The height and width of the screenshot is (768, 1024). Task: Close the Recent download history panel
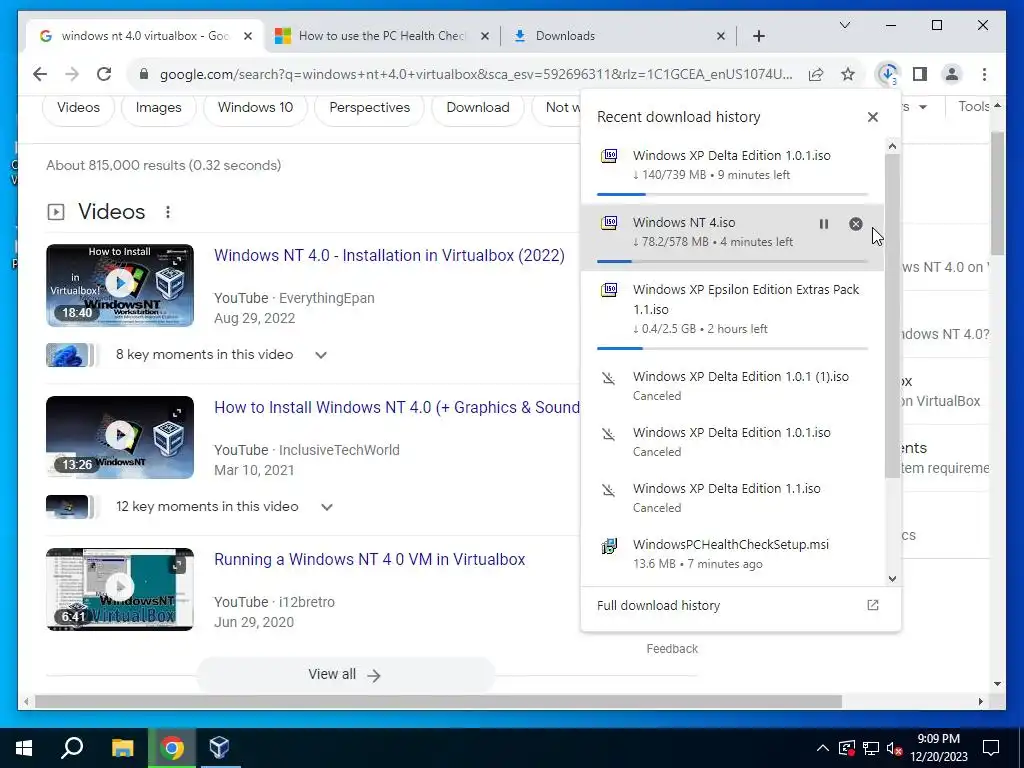pyautogui.click(x=872, y=117)
